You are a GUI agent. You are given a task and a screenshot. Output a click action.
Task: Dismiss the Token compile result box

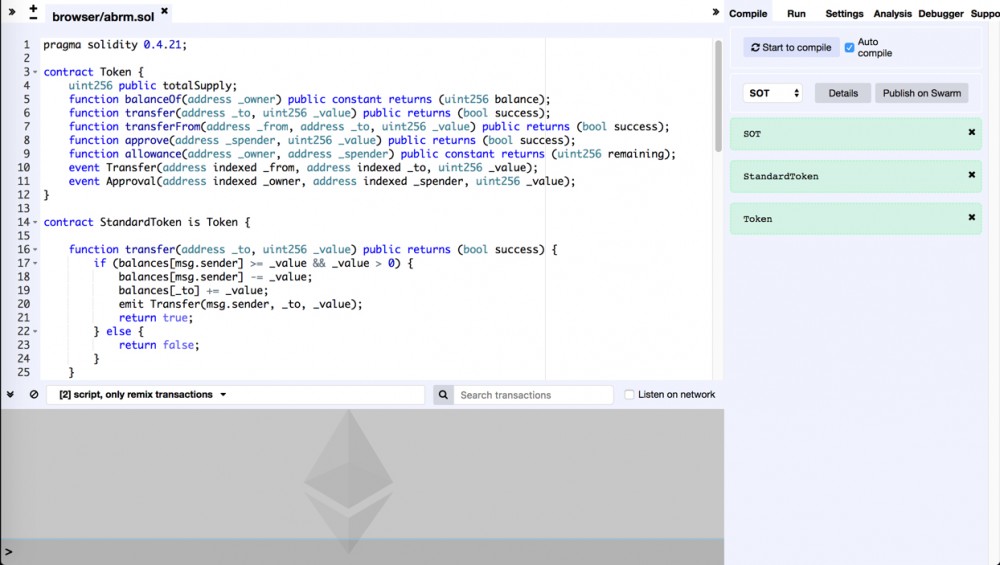tap(972, 217)
